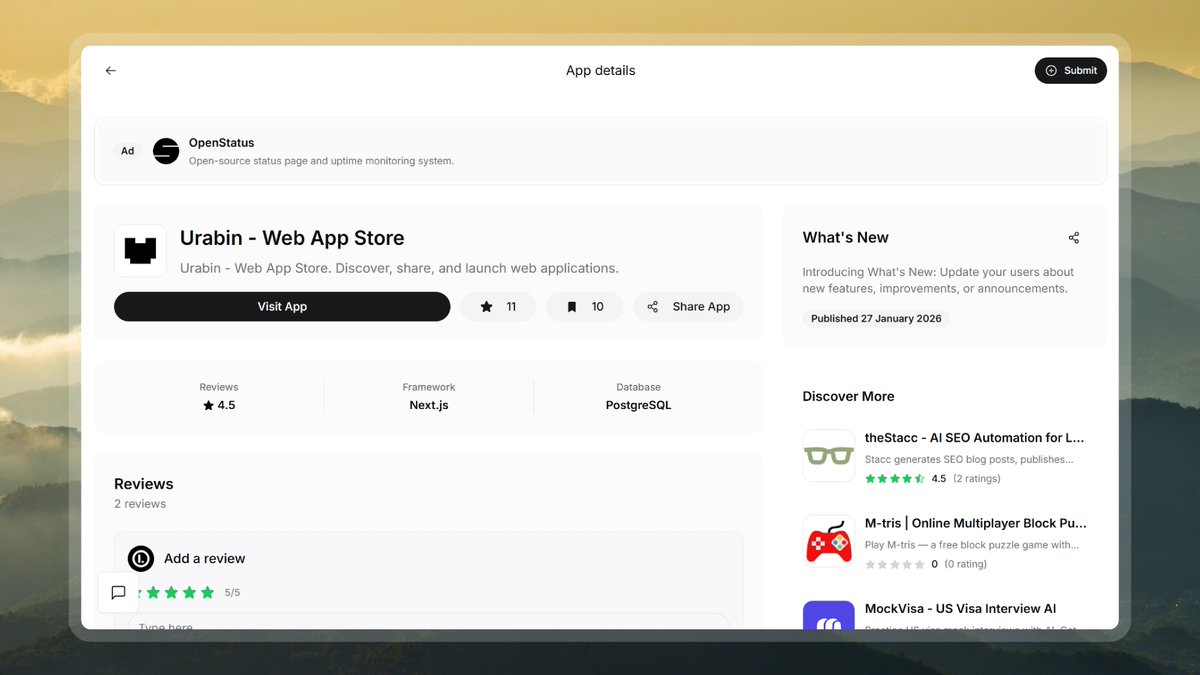The image size is (1200, 675).
Task: Open the M-tris game controller icon
Action: tap(829, 541)
